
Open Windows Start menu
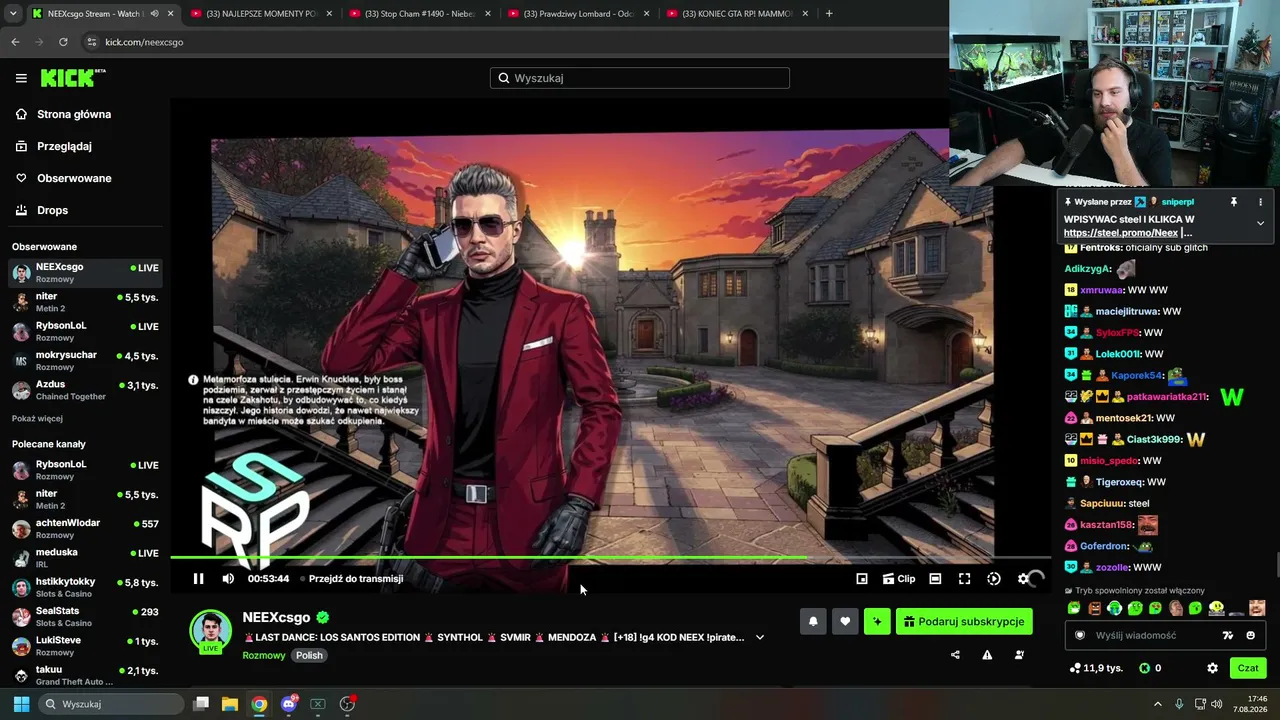click(x=21, y=704)
